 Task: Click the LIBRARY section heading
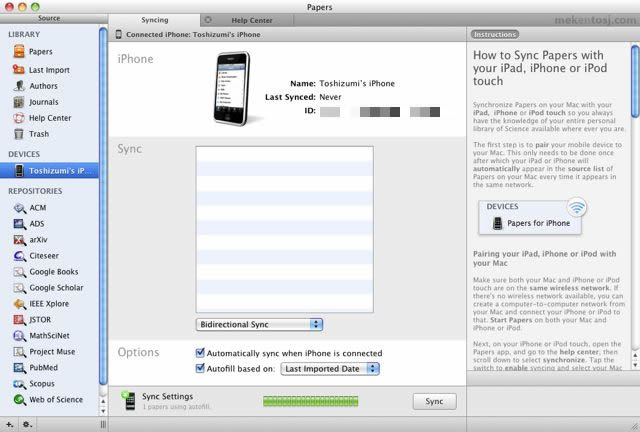tap(24, 35)
